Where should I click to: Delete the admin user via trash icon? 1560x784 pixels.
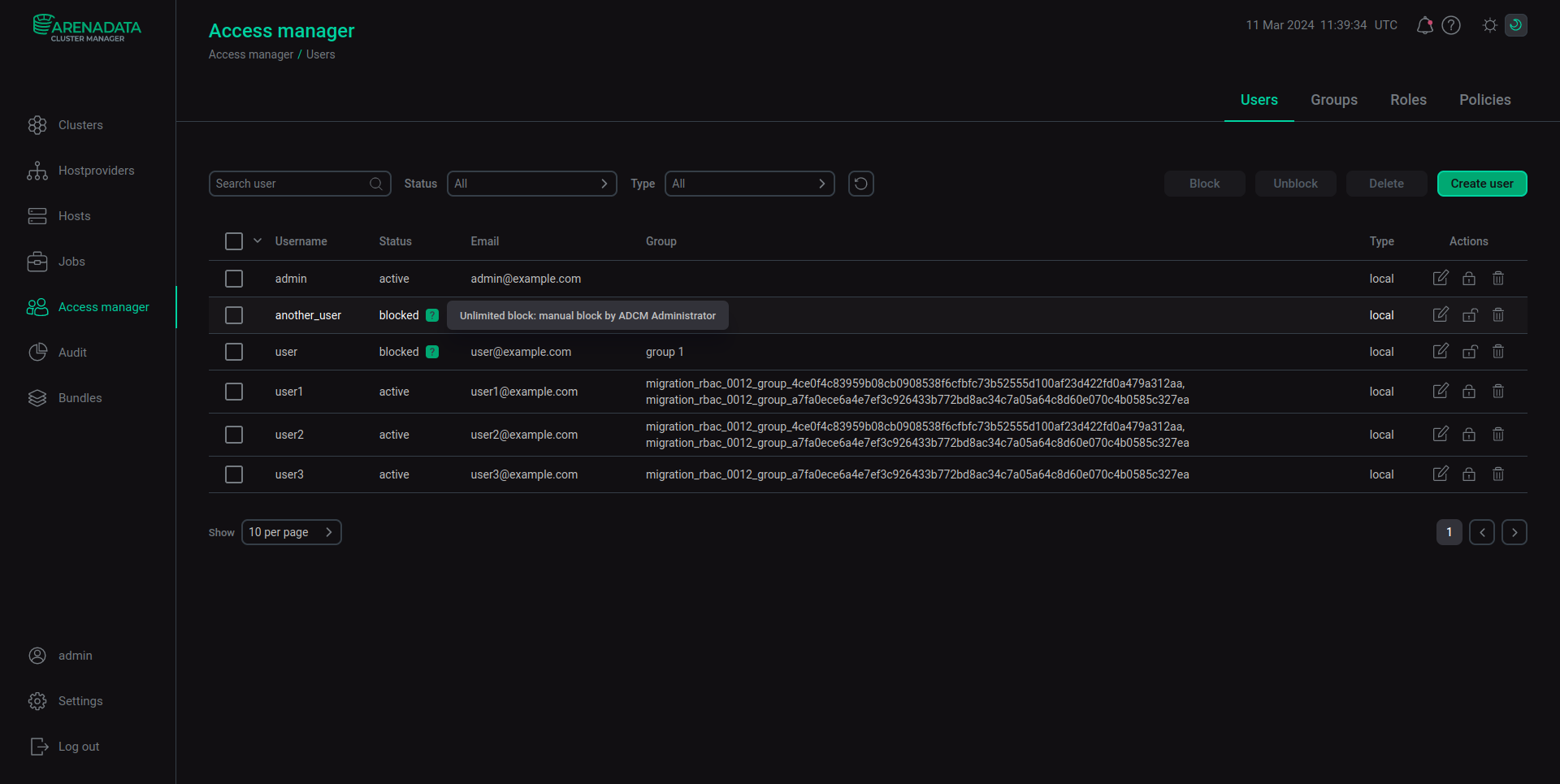click(1498, 278)
